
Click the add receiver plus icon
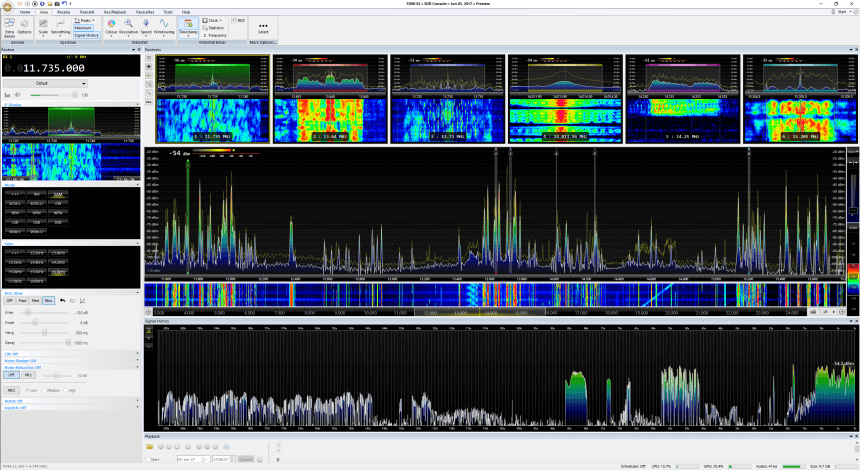click(149, 66)
